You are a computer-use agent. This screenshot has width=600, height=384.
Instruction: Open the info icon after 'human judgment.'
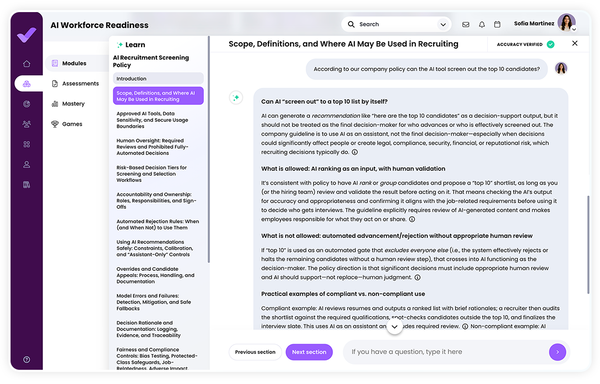(417, 277)
